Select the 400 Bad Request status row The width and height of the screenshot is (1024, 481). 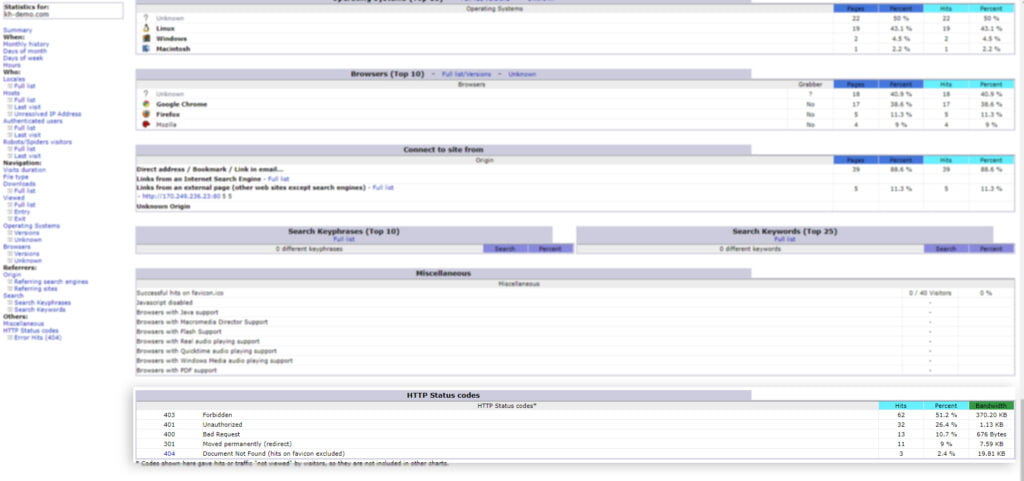575,434
